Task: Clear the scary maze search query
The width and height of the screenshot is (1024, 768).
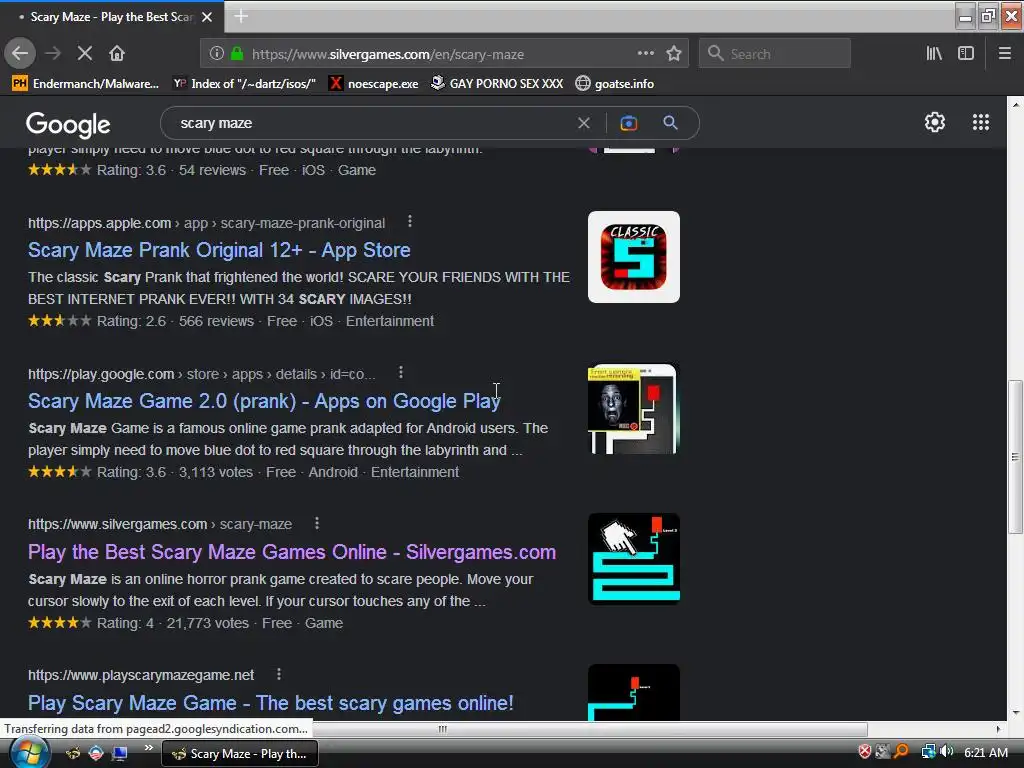Action: 583,123
